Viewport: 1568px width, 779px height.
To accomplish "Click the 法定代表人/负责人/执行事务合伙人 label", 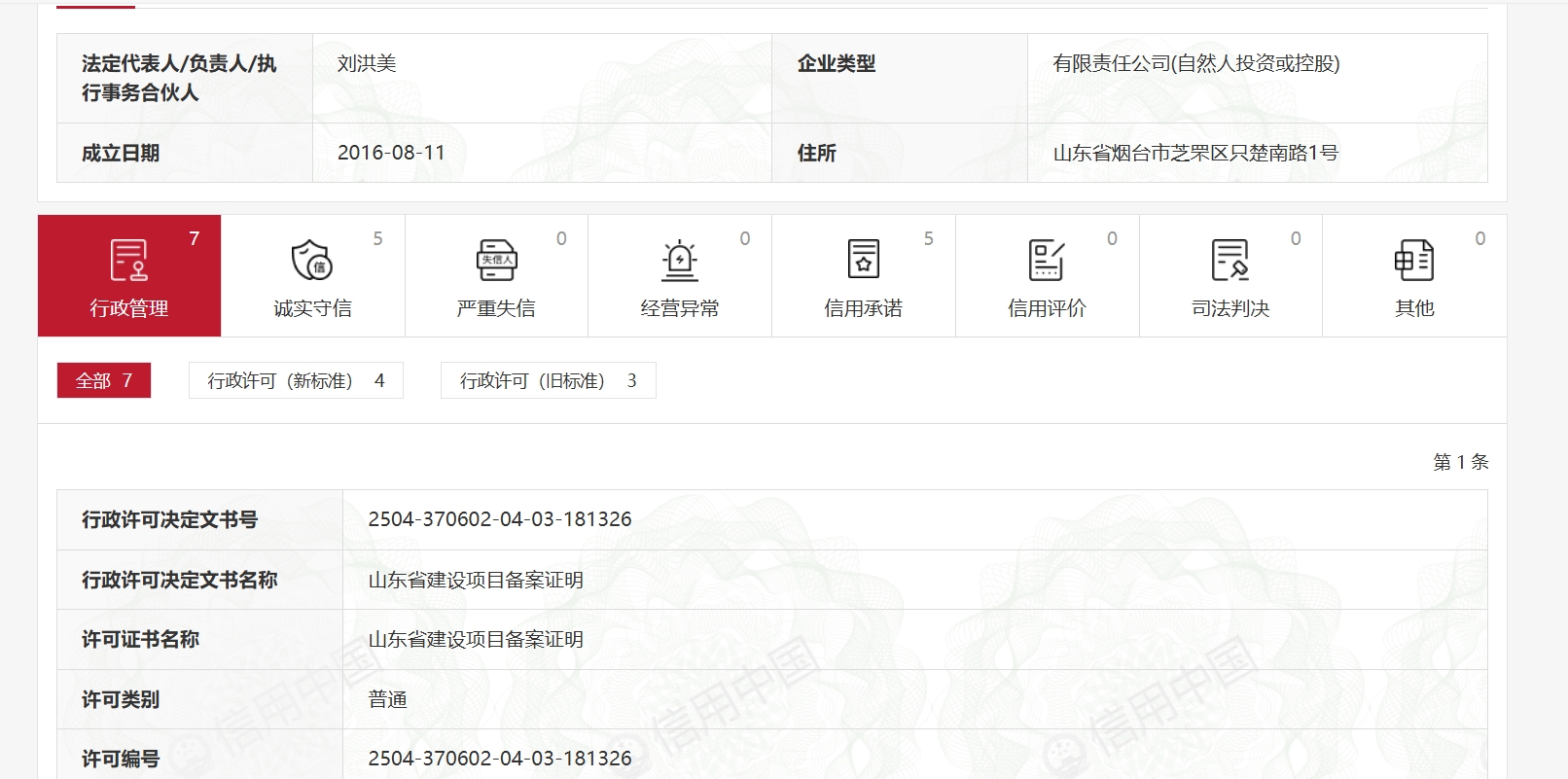I will pyautogui.click(x=179, y=78).
